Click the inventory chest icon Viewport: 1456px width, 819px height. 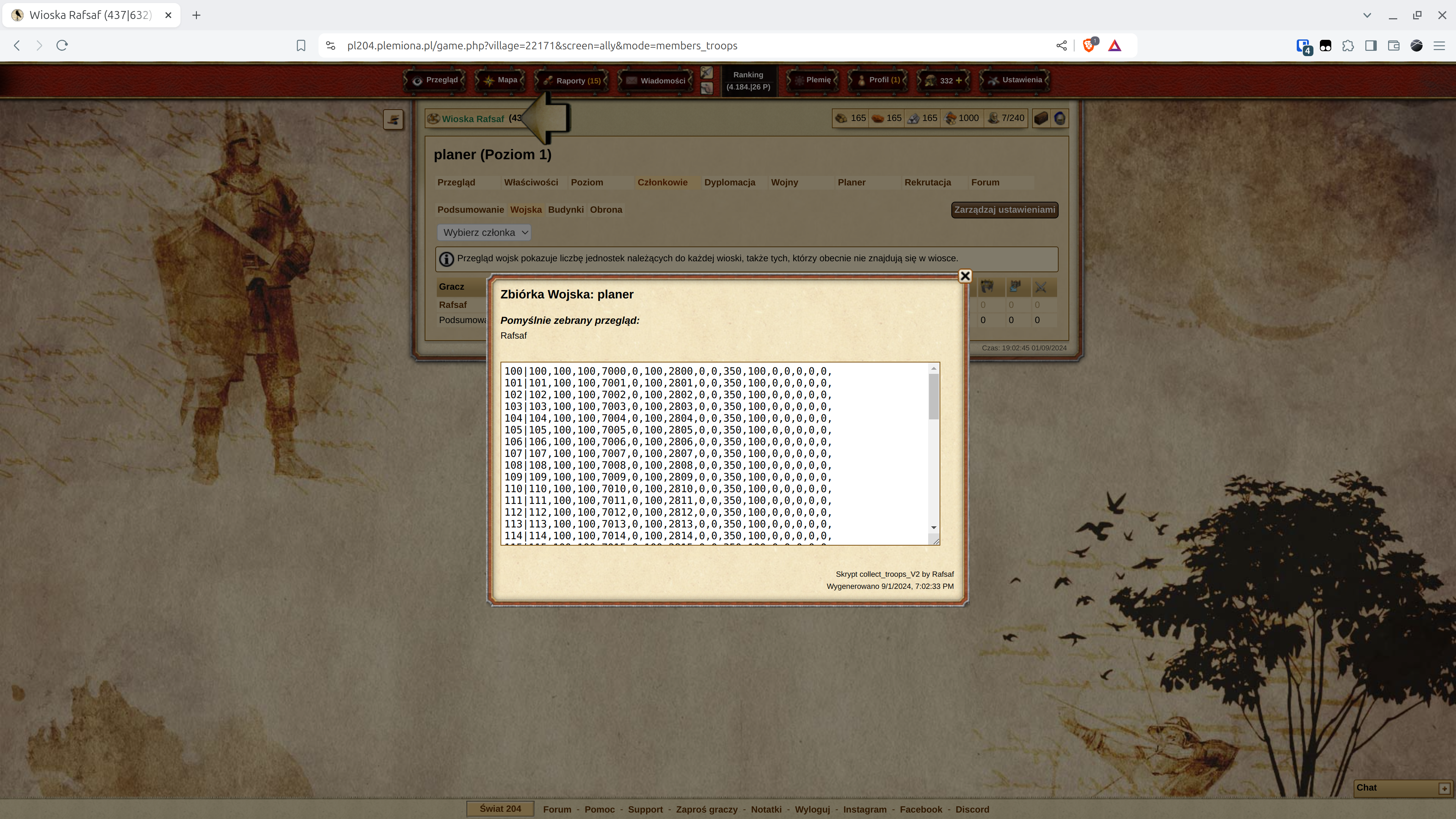click(1041, 118)
